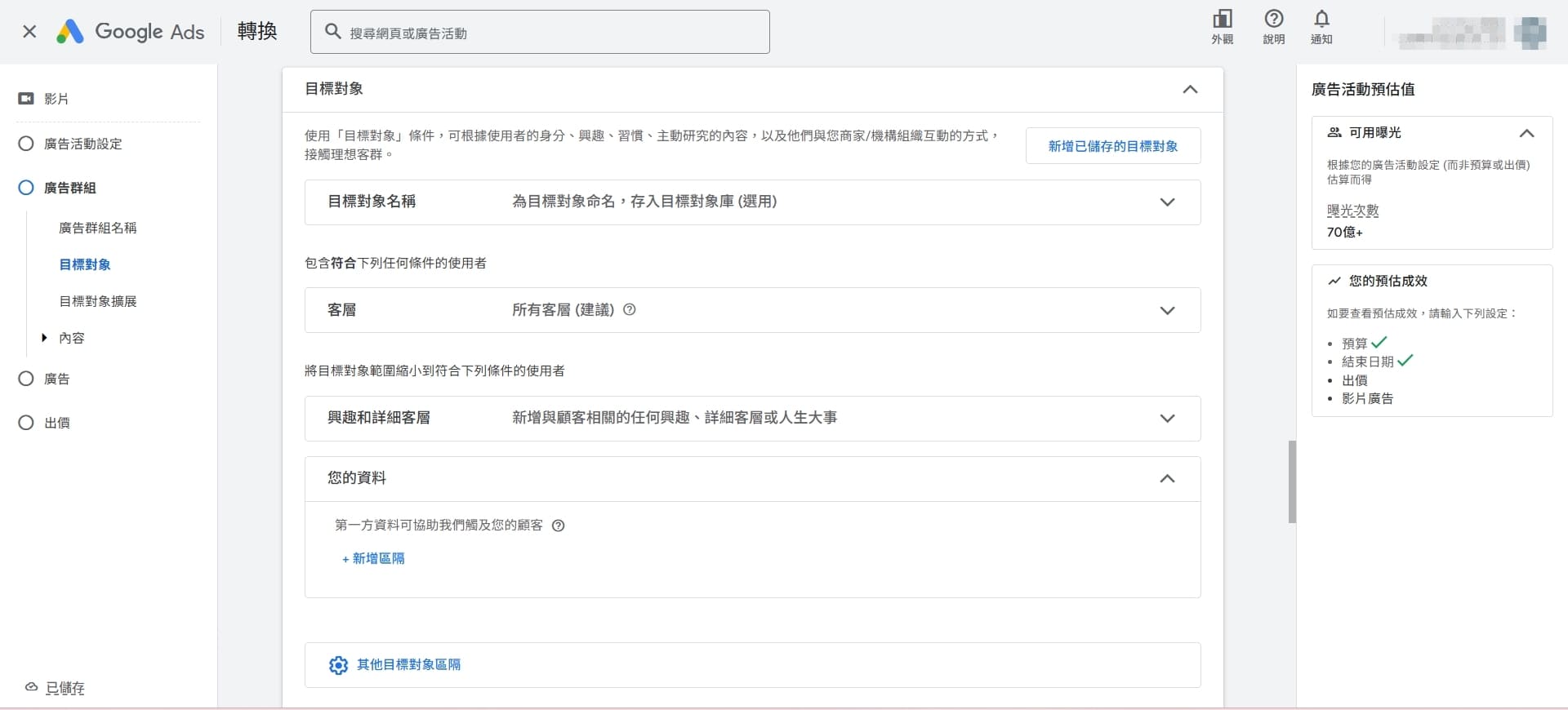This screenshot has height=710, width=1568.
Task: Go to 廣告群組名稱 in sidebar
Action: point(98,228)
